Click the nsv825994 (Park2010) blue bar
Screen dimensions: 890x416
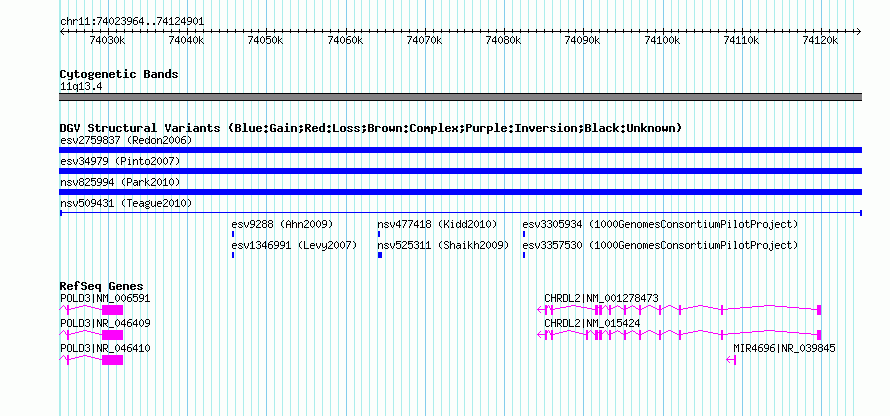click(460, 192)
